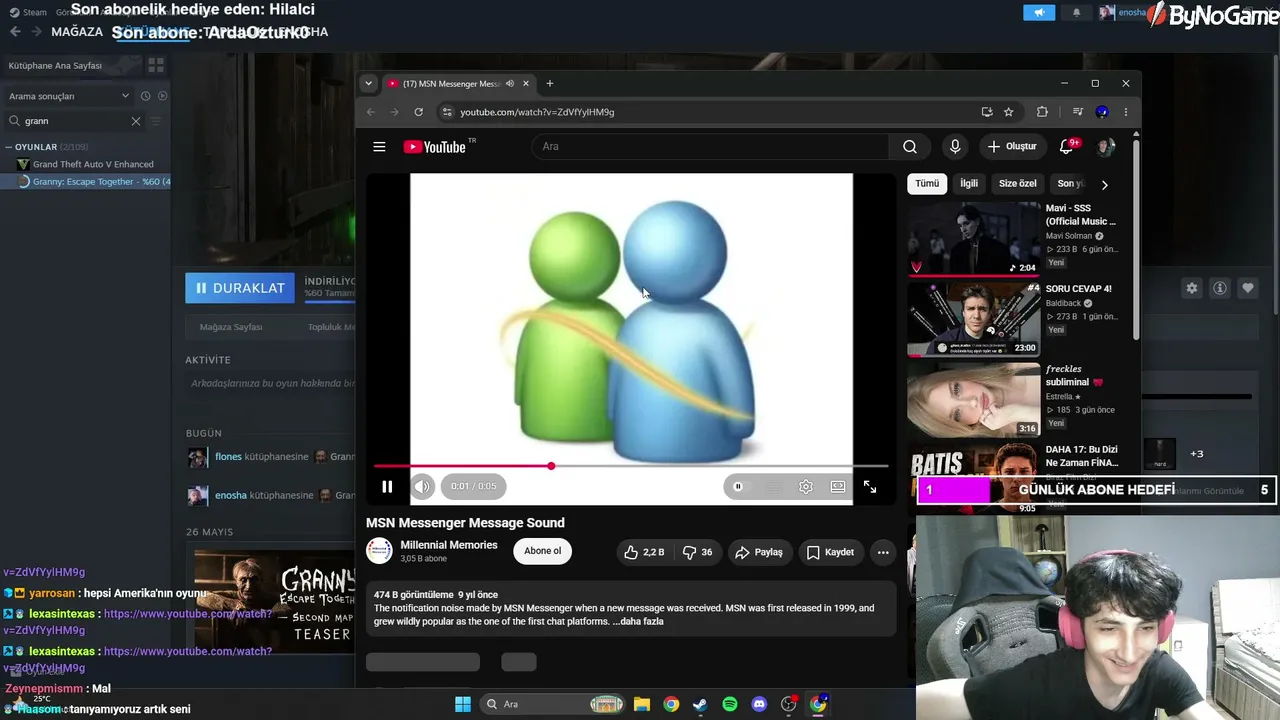Screen dimensions: 1280x720
Task: Select the Size özel filter chip
Action: (x=1018, y=184)
